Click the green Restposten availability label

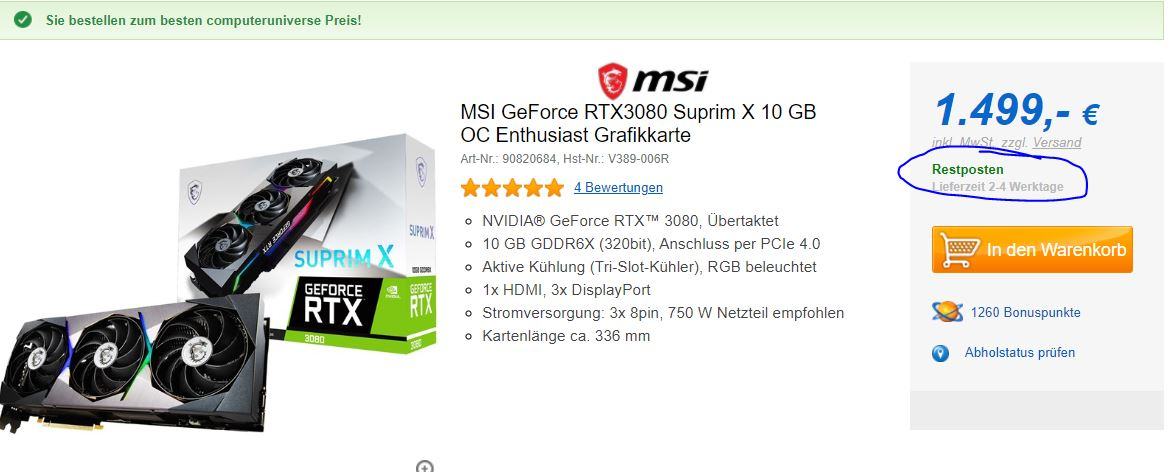click(968, 170)
